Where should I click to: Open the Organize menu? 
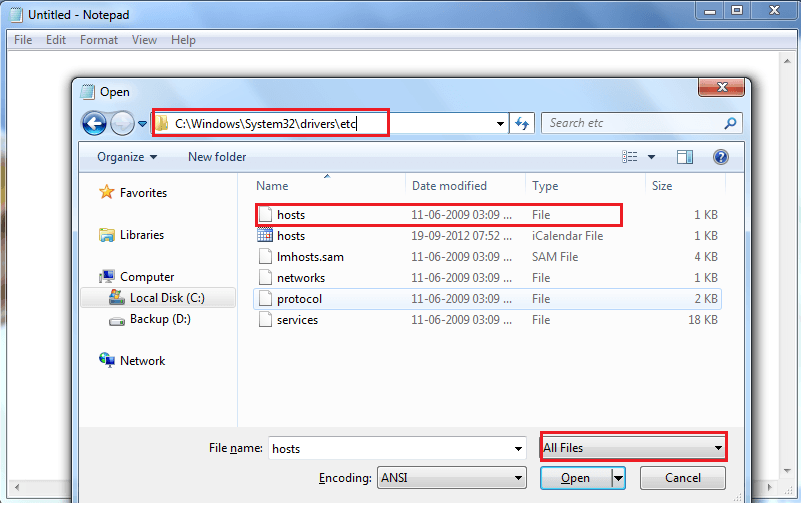pos(127,157)
